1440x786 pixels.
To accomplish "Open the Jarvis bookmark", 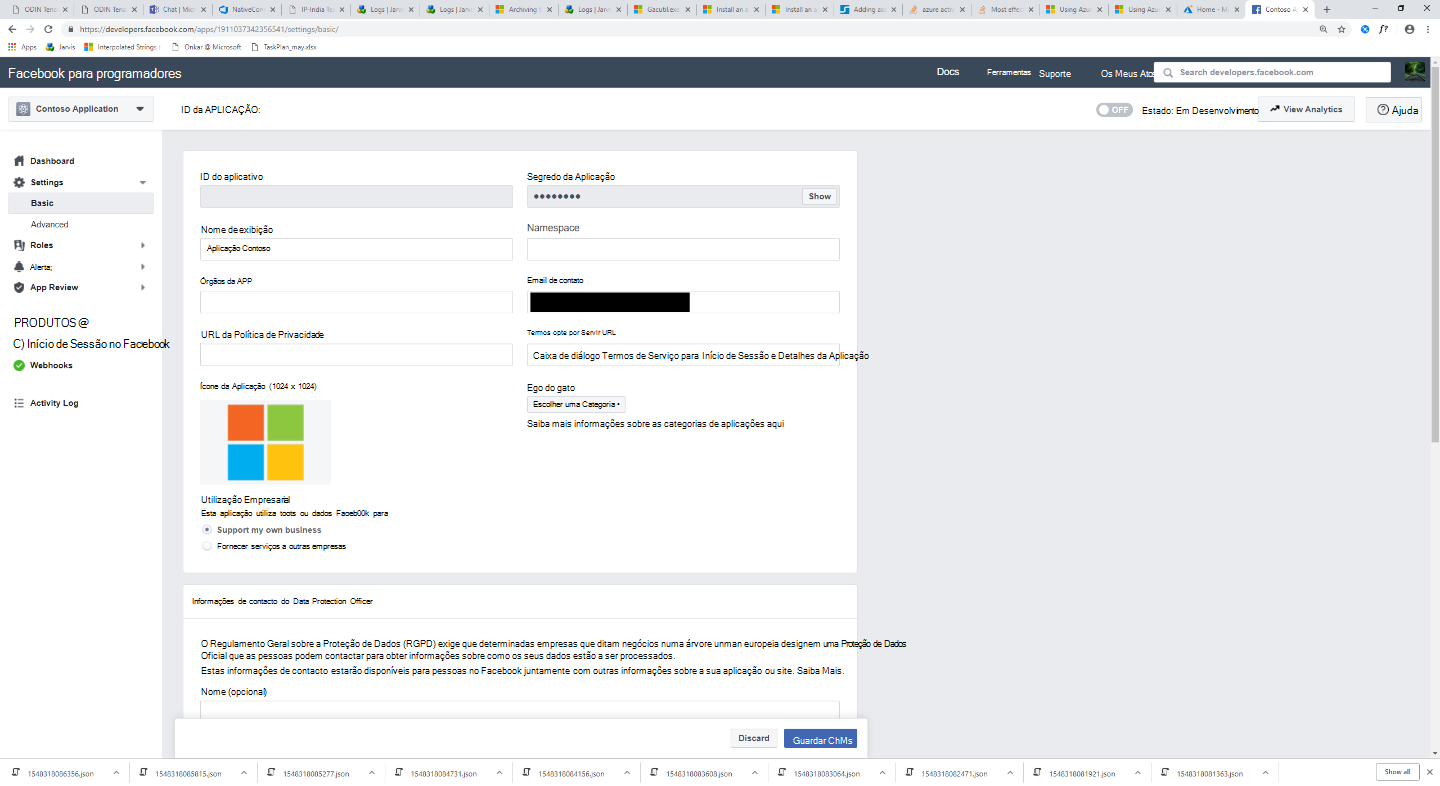I will coord(60,46).
